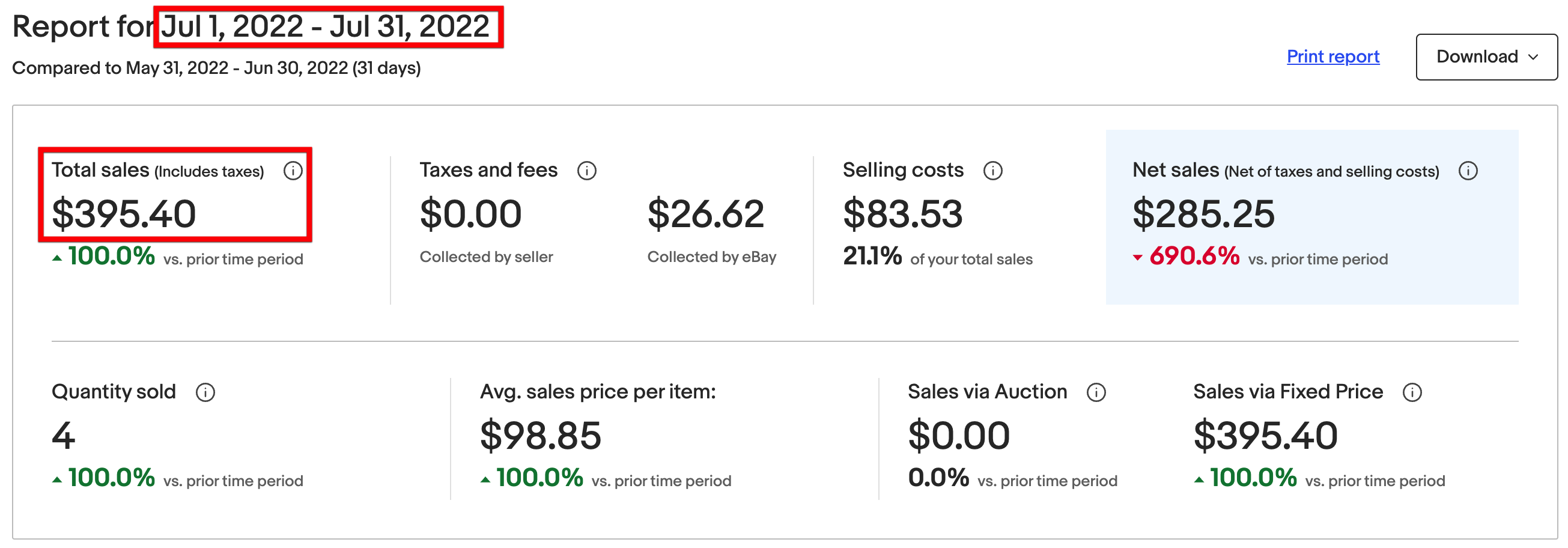Show the Quantity sold info tooltip

coord(205,393)
